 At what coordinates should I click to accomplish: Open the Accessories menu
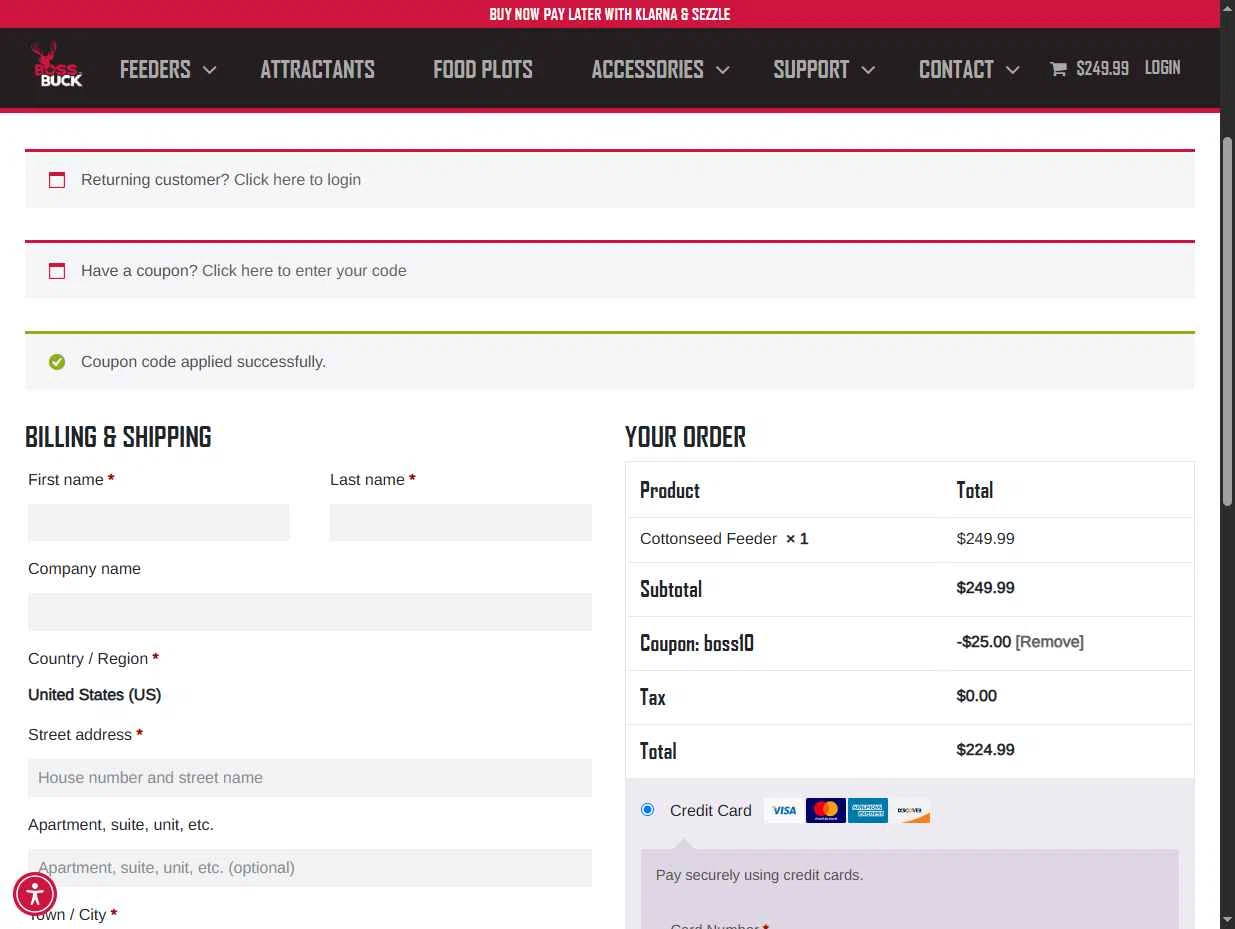[x=648, y=69]
